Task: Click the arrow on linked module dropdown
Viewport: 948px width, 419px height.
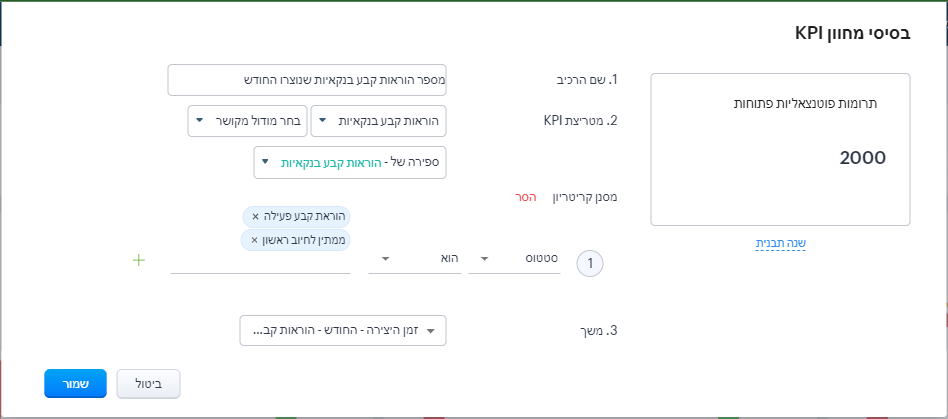Action: [200, 120]
